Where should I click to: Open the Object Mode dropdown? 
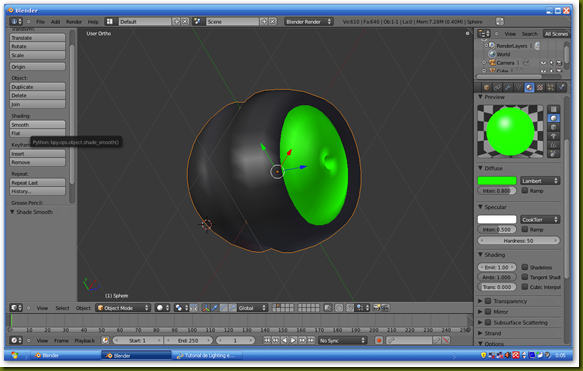(123, 308)
